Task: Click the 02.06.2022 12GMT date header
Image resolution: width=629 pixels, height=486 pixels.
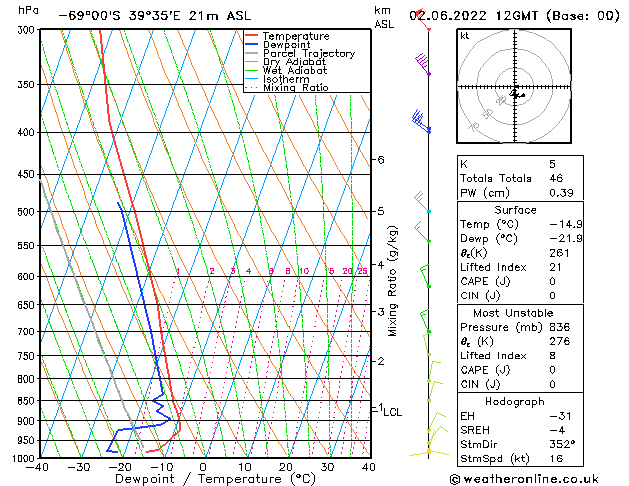Action: (473, 16)
